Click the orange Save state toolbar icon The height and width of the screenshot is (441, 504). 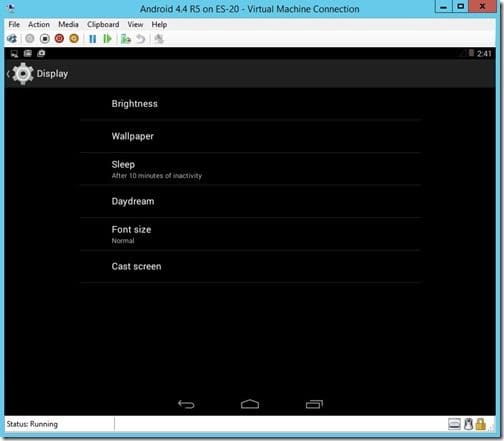point(74,39)
